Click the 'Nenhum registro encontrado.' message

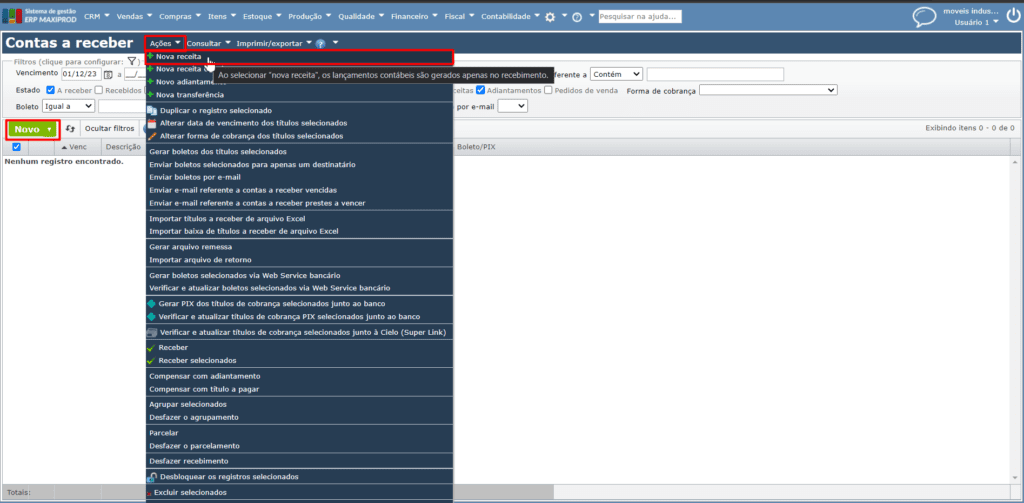(x=64, y=161)
